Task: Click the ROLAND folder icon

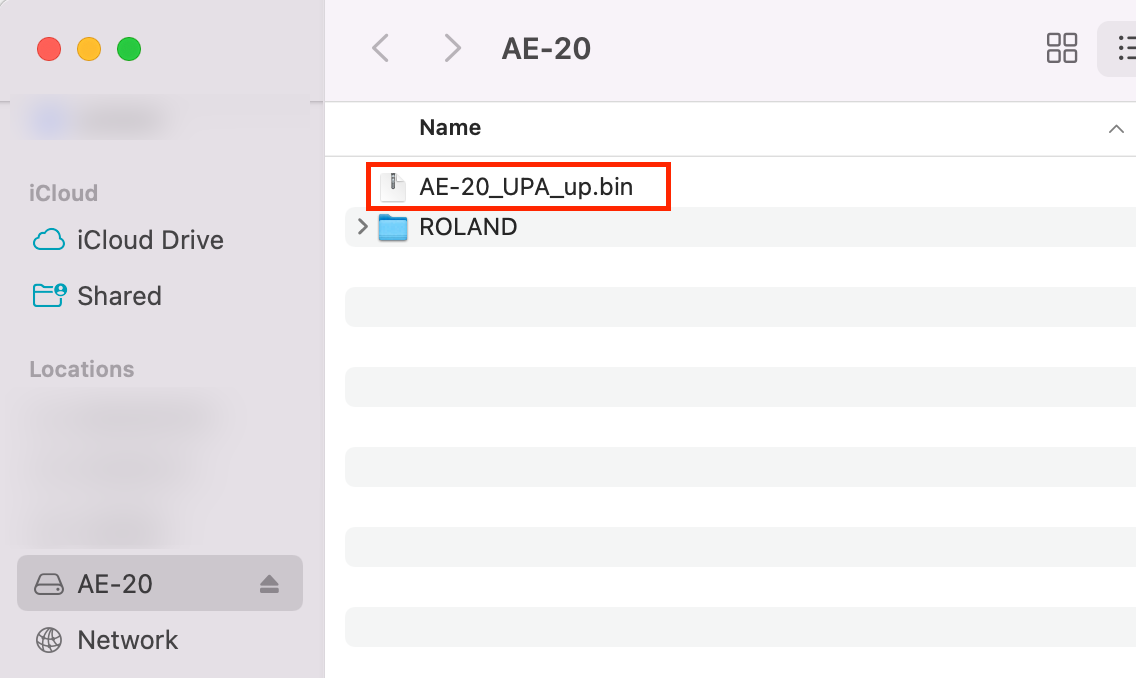Action: (393, 227)
